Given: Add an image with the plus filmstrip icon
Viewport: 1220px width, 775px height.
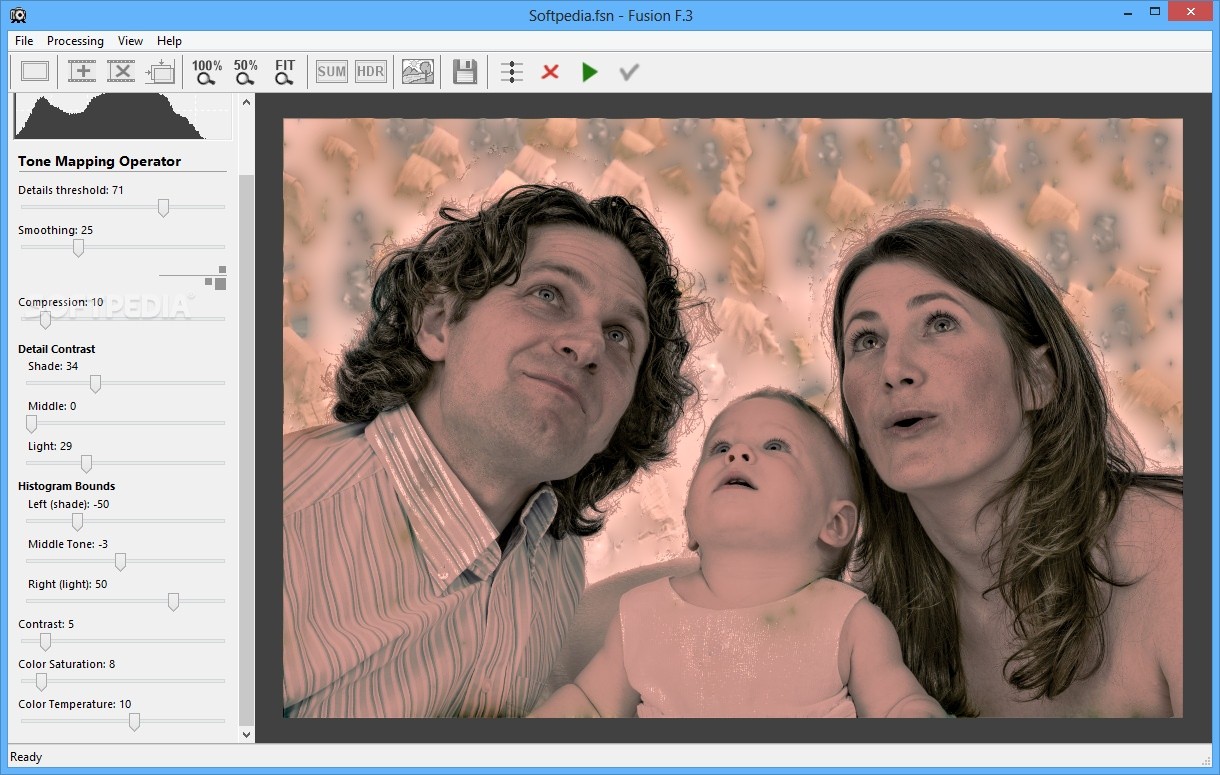Looking at the screenshot, I should coord(81,71).
